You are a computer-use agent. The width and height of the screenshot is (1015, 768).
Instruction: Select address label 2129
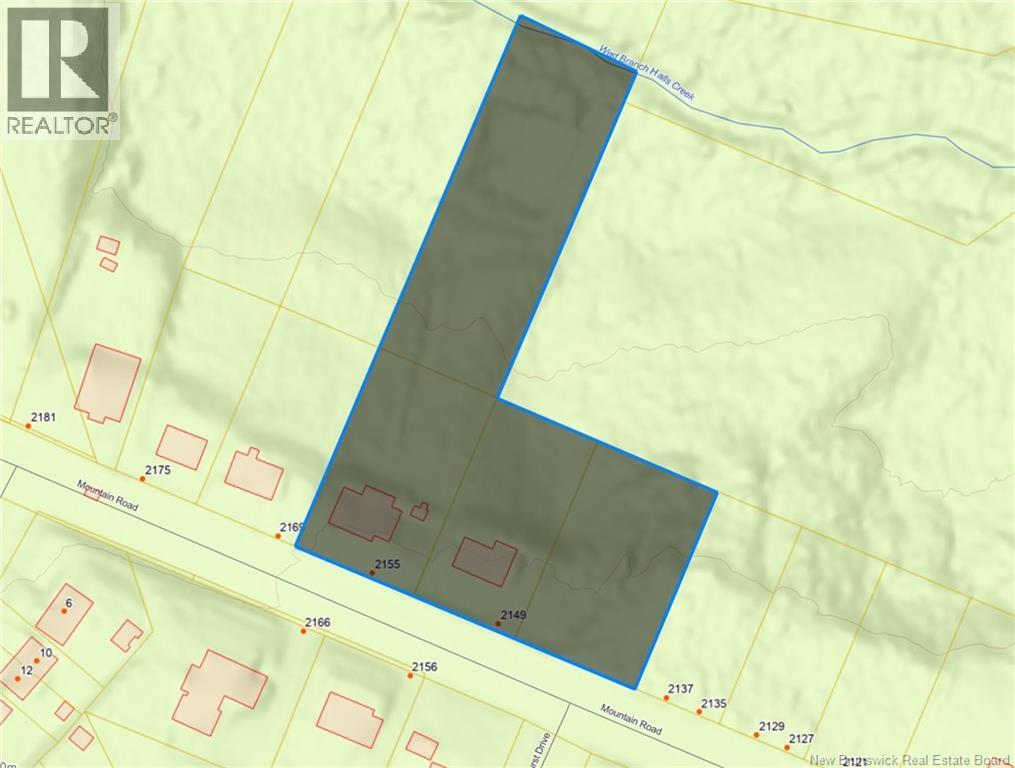click(x=771, y=727)
